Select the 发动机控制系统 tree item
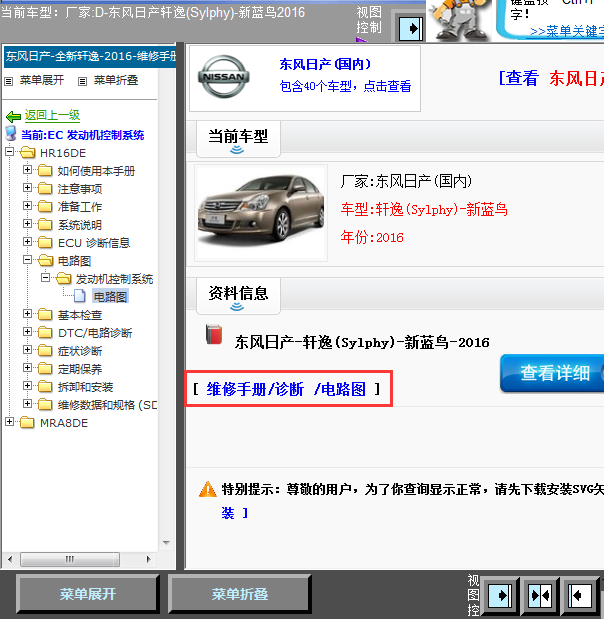Image resolution: width=604 pixels, height=619 pixels. point(114,279)
